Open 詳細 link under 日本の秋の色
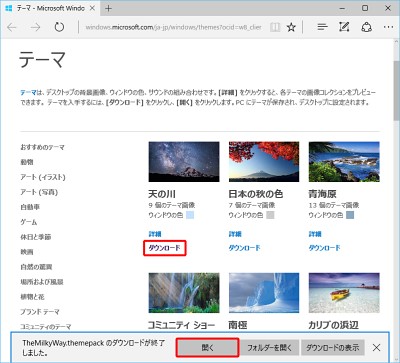 pos(235,234)
